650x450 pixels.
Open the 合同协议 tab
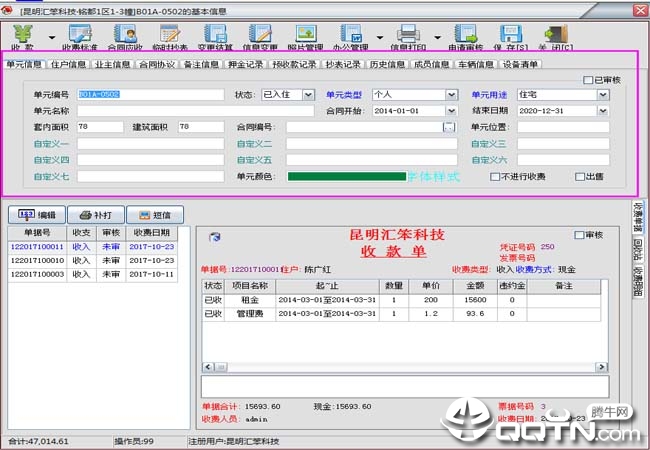(157, 64)
